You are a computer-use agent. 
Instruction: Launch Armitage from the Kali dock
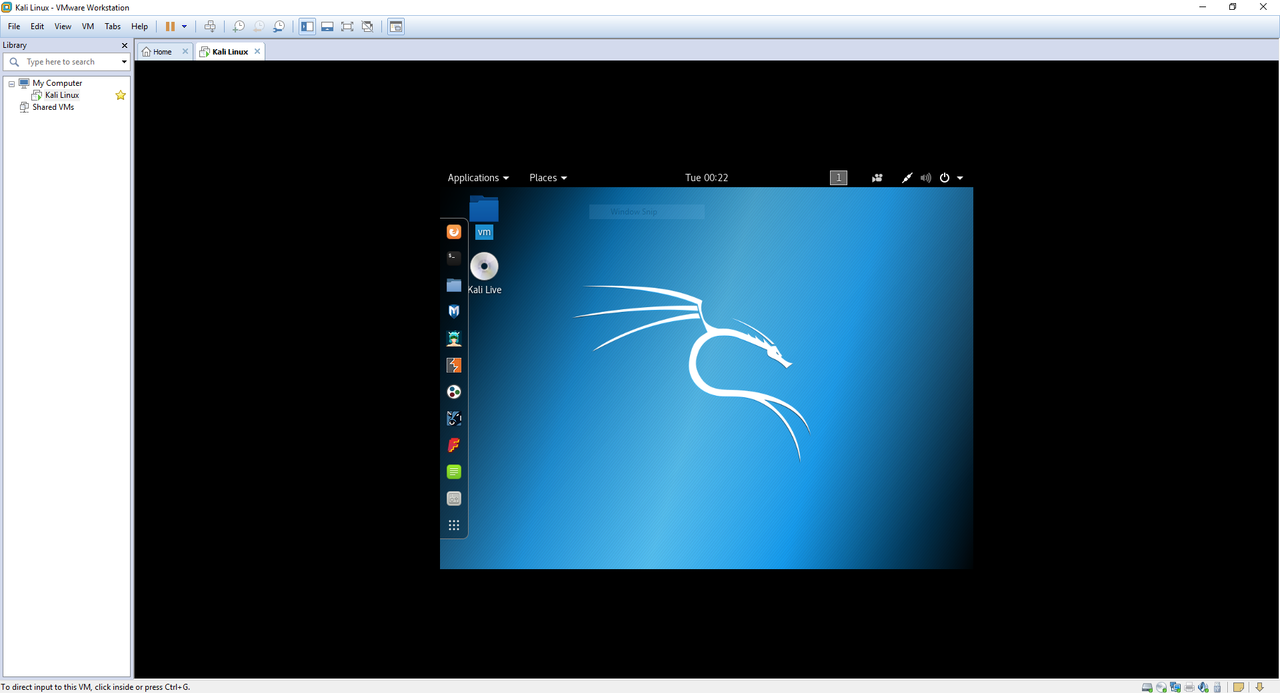454,338
